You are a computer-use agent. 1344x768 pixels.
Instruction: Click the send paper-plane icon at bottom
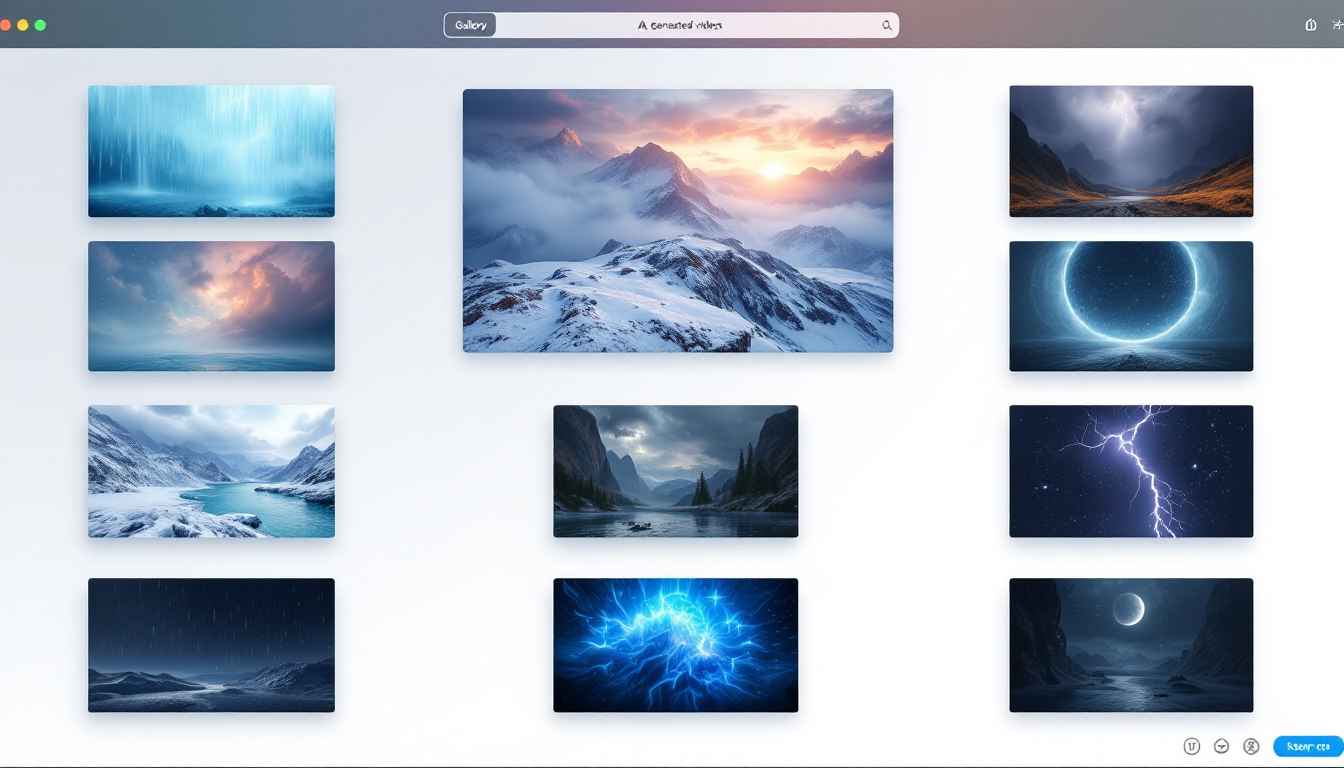click(x=1222, y=746)
